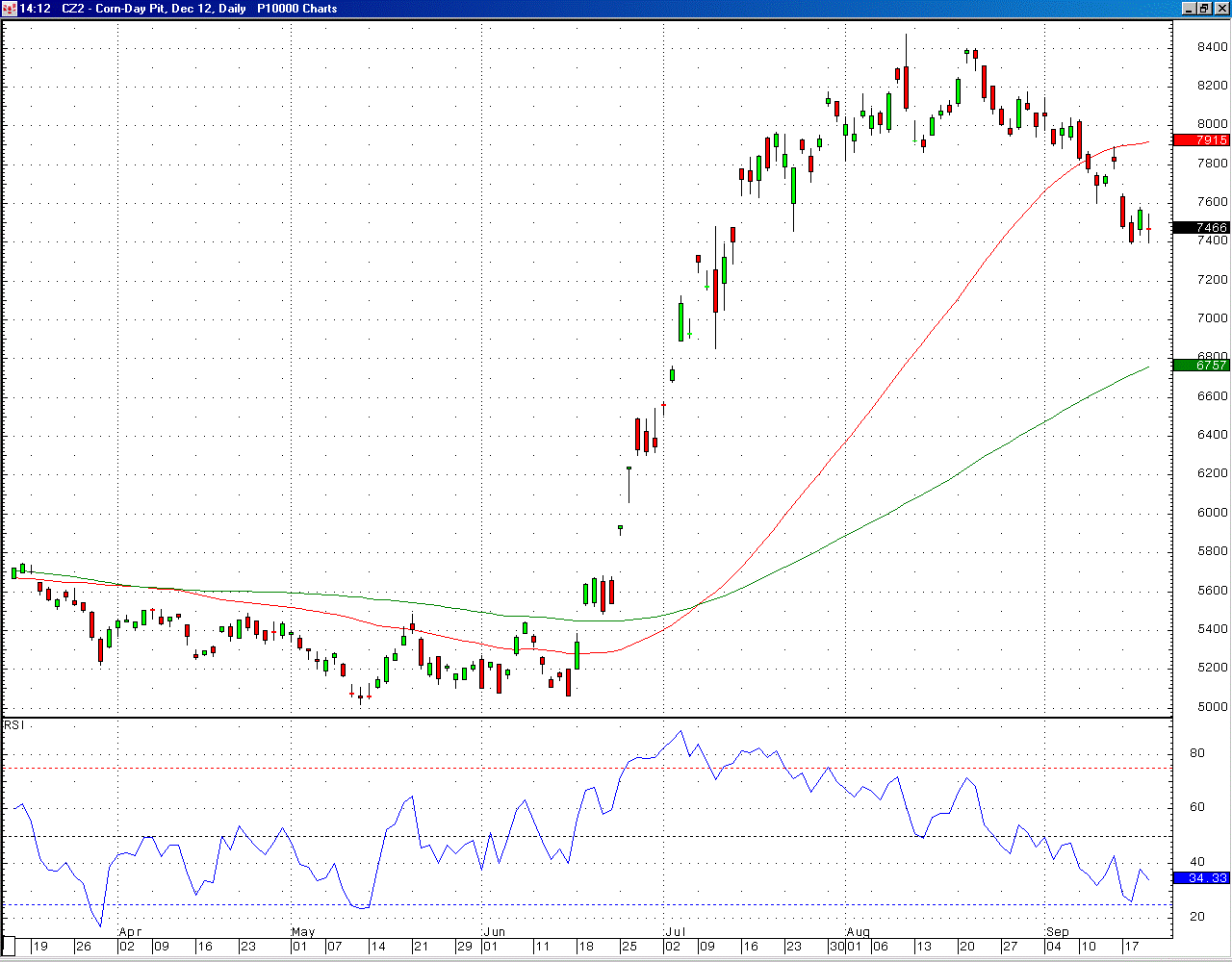Click the RSI indicator panel label

coord(13,724)
